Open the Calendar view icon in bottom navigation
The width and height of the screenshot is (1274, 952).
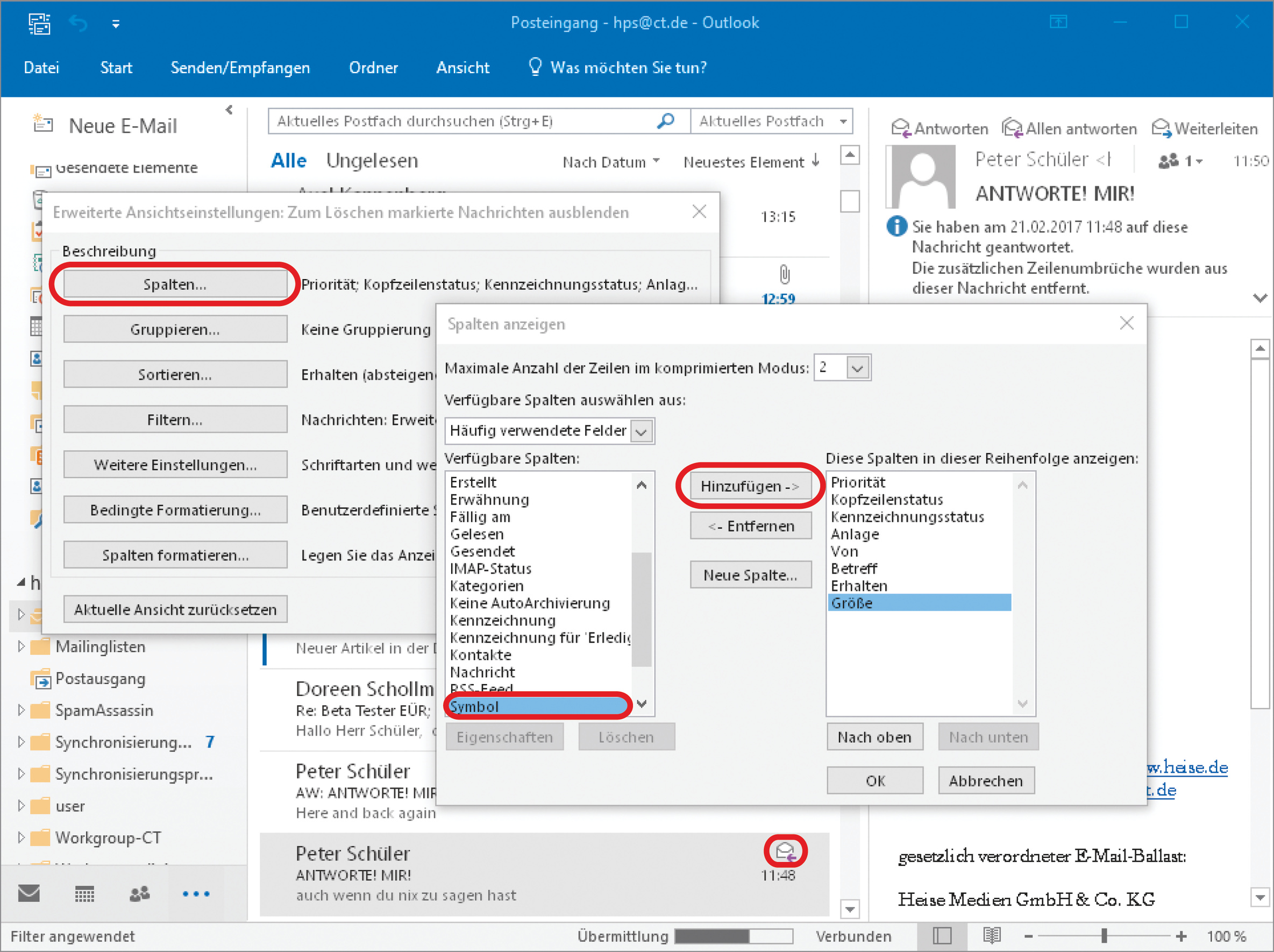coord(84,894)
